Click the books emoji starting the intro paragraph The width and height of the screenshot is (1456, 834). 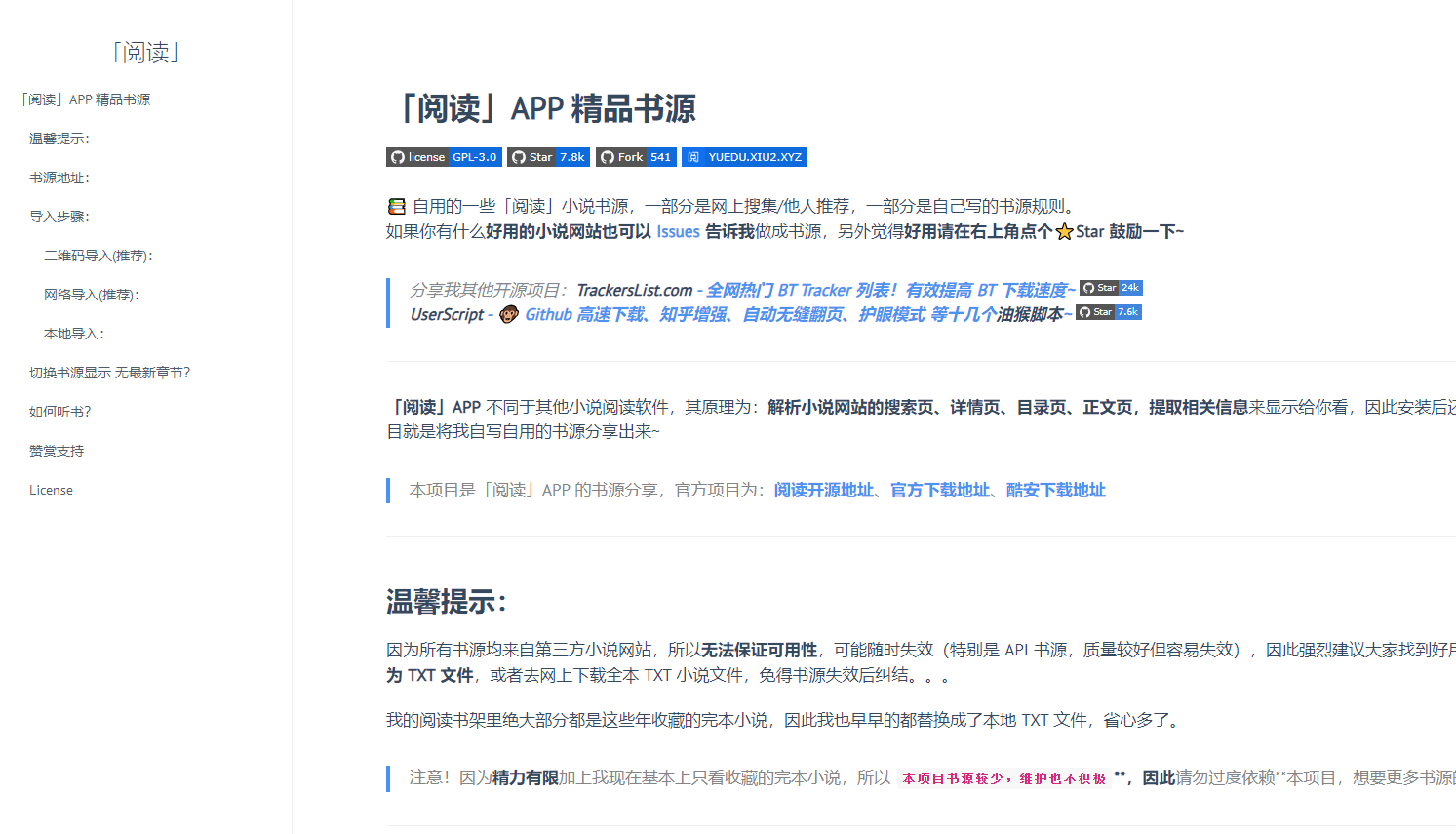(396, 205)
